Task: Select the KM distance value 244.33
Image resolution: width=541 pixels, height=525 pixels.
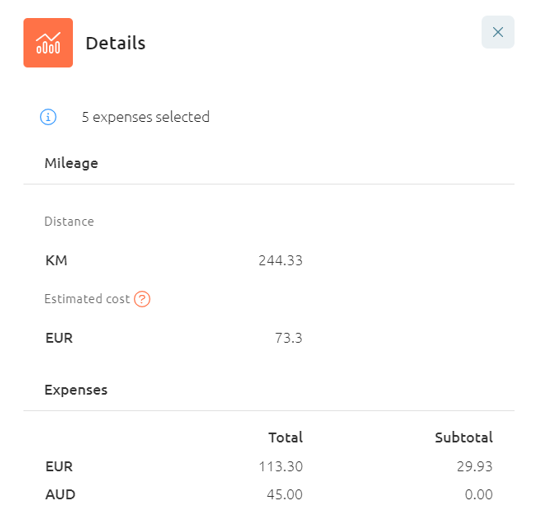Action: [x=281, y=260]
